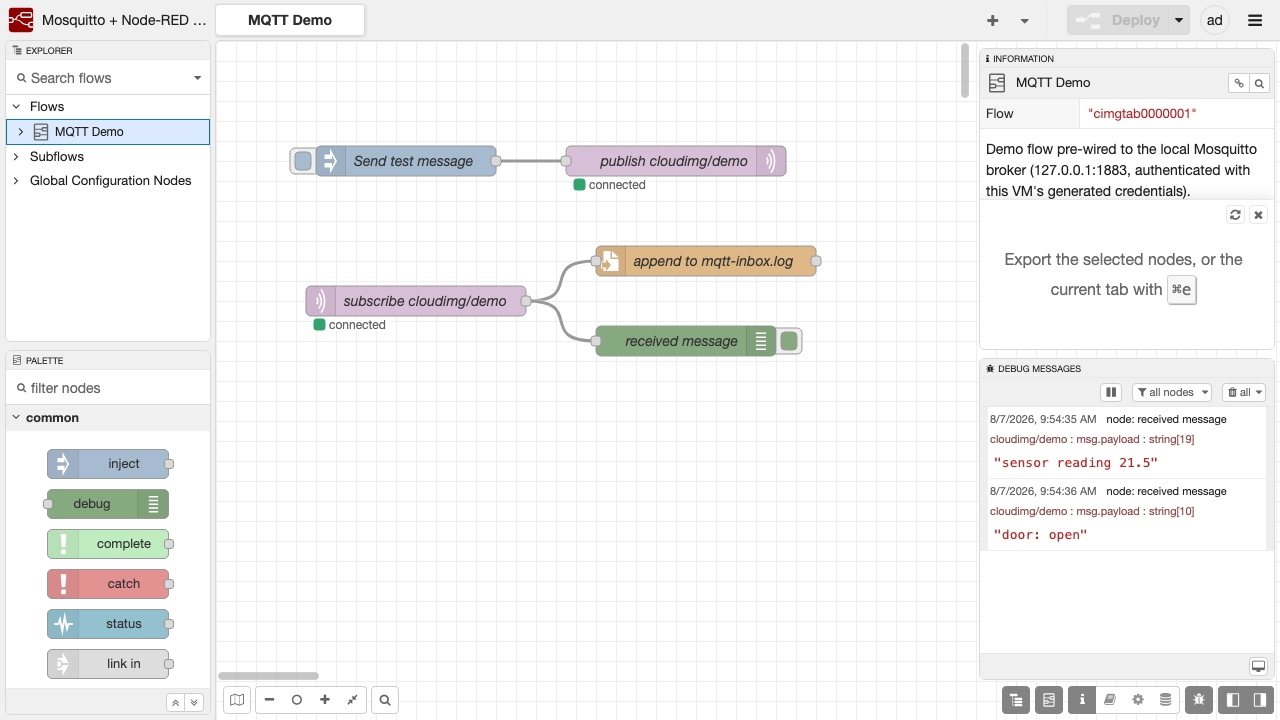
Task: Select the complete node in palette
Action: coord(108,544)
